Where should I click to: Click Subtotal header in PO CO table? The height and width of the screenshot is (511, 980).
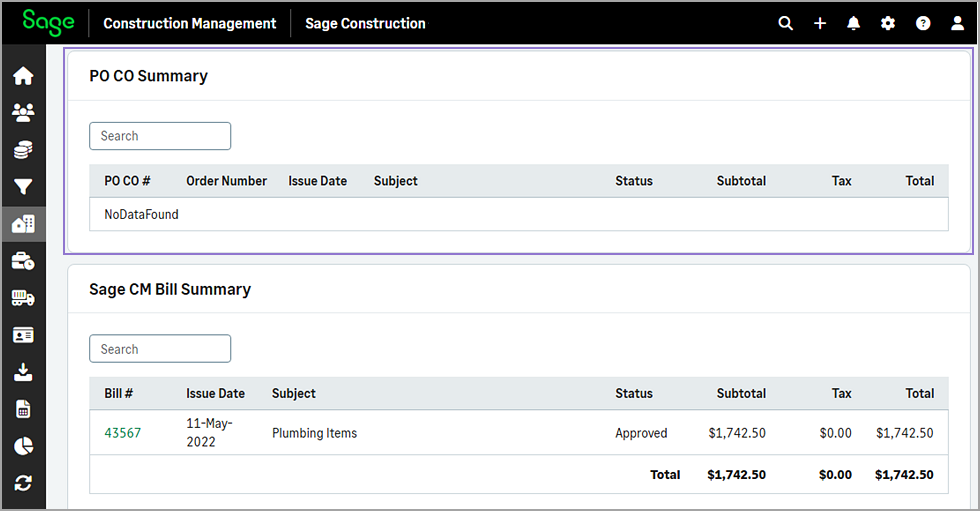tap(741, 181)
